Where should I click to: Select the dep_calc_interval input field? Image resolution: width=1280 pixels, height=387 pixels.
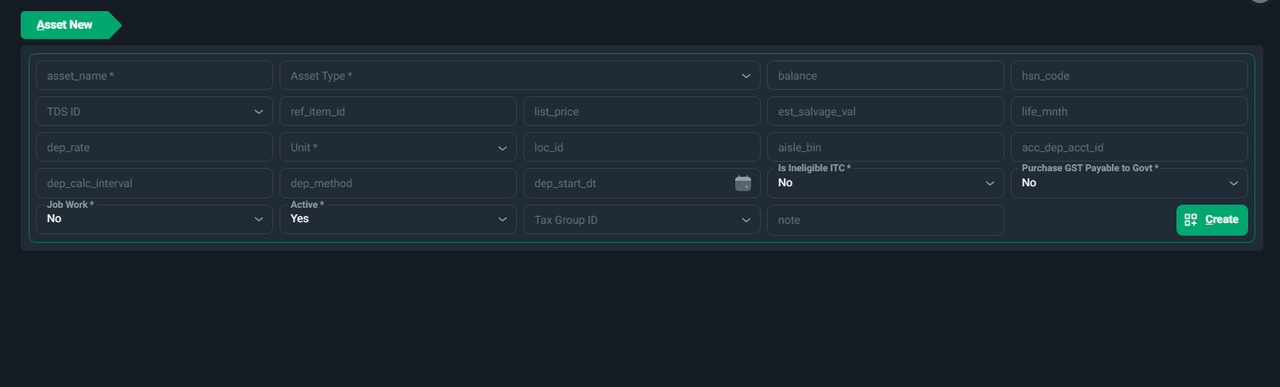pyautogui.click(x=154, y=184)
